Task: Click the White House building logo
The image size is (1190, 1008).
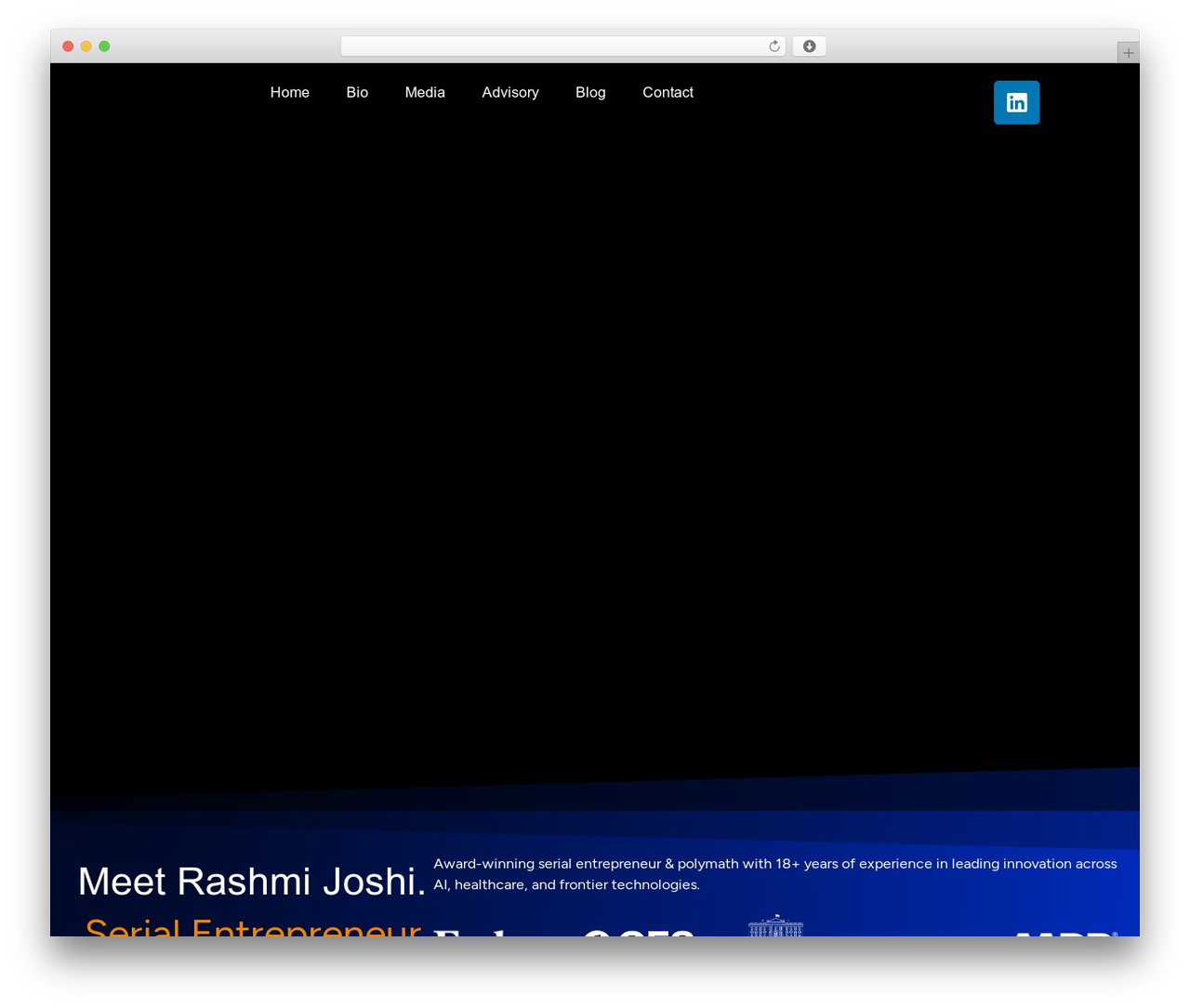Action: (775, 926)
